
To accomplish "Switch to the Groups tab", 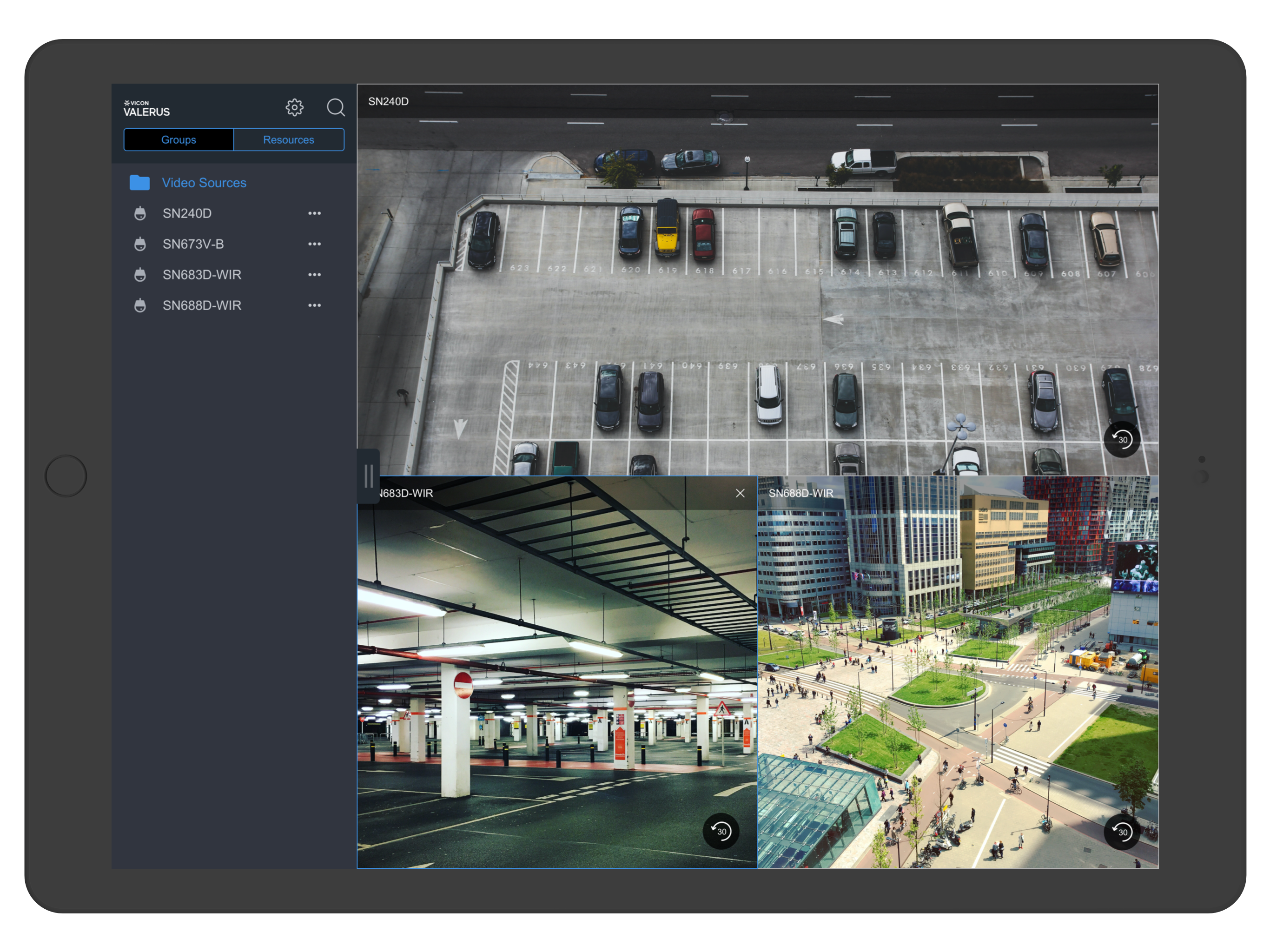I will click(x=179, y=139).
